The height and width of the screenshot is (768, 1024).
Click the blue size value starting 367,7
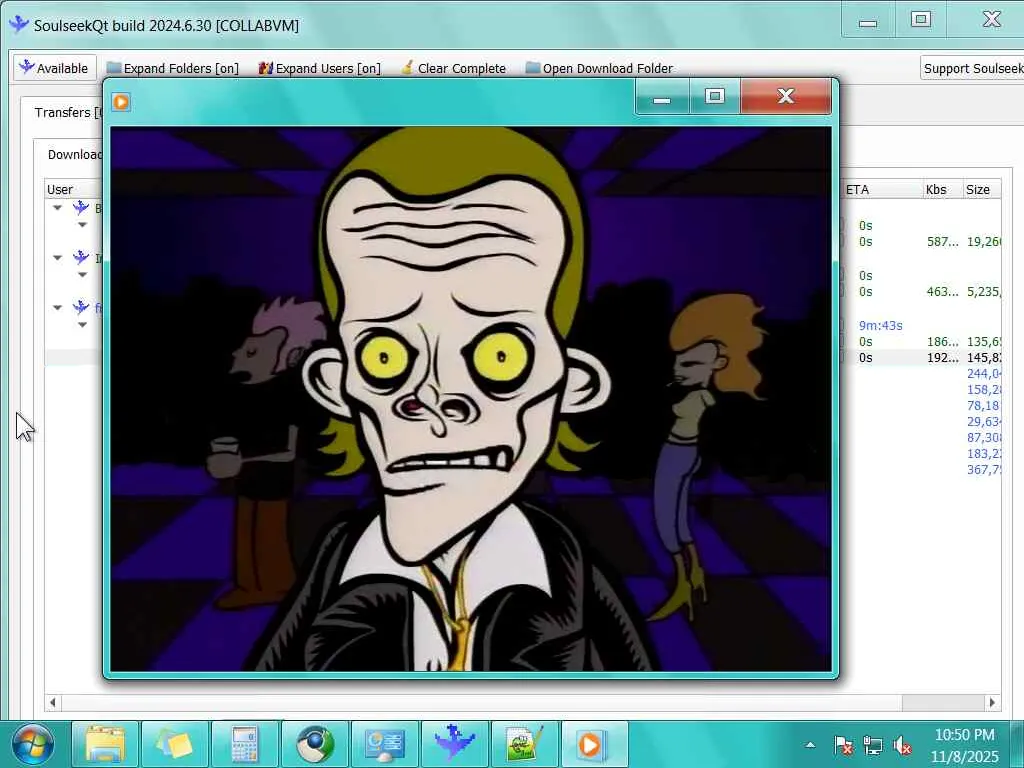[x=984, y=470]
